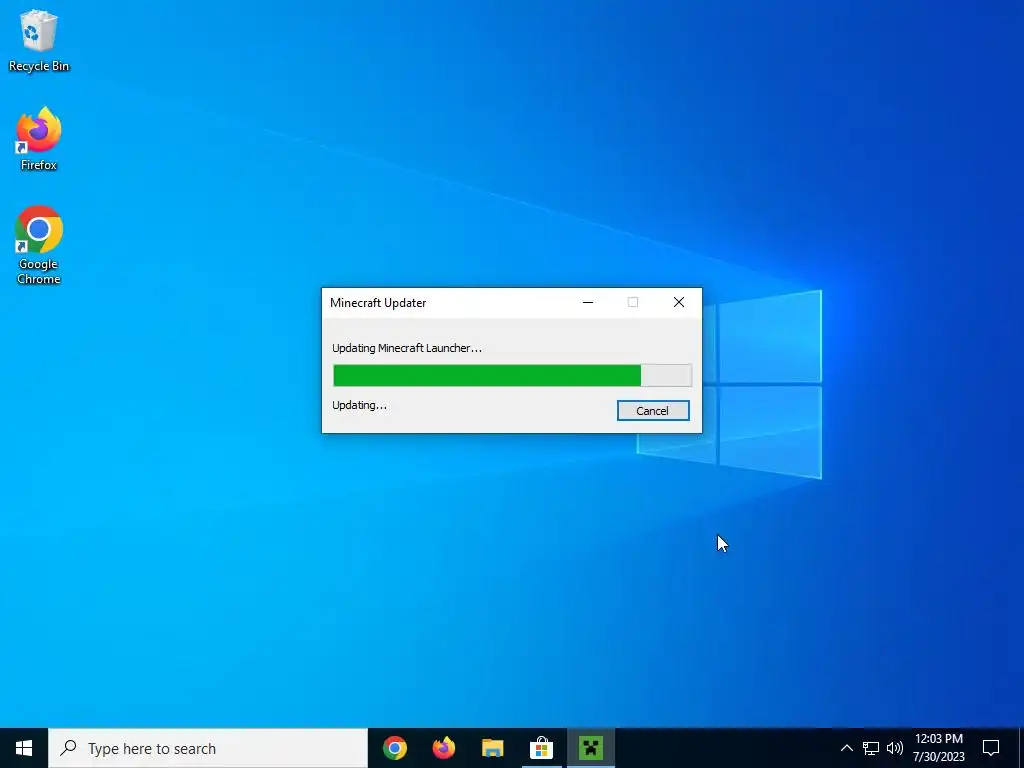The height and width of the screenshot is (768, 1024).
Task: Launch Firefox from the taskbar
Action: point(444,748)
